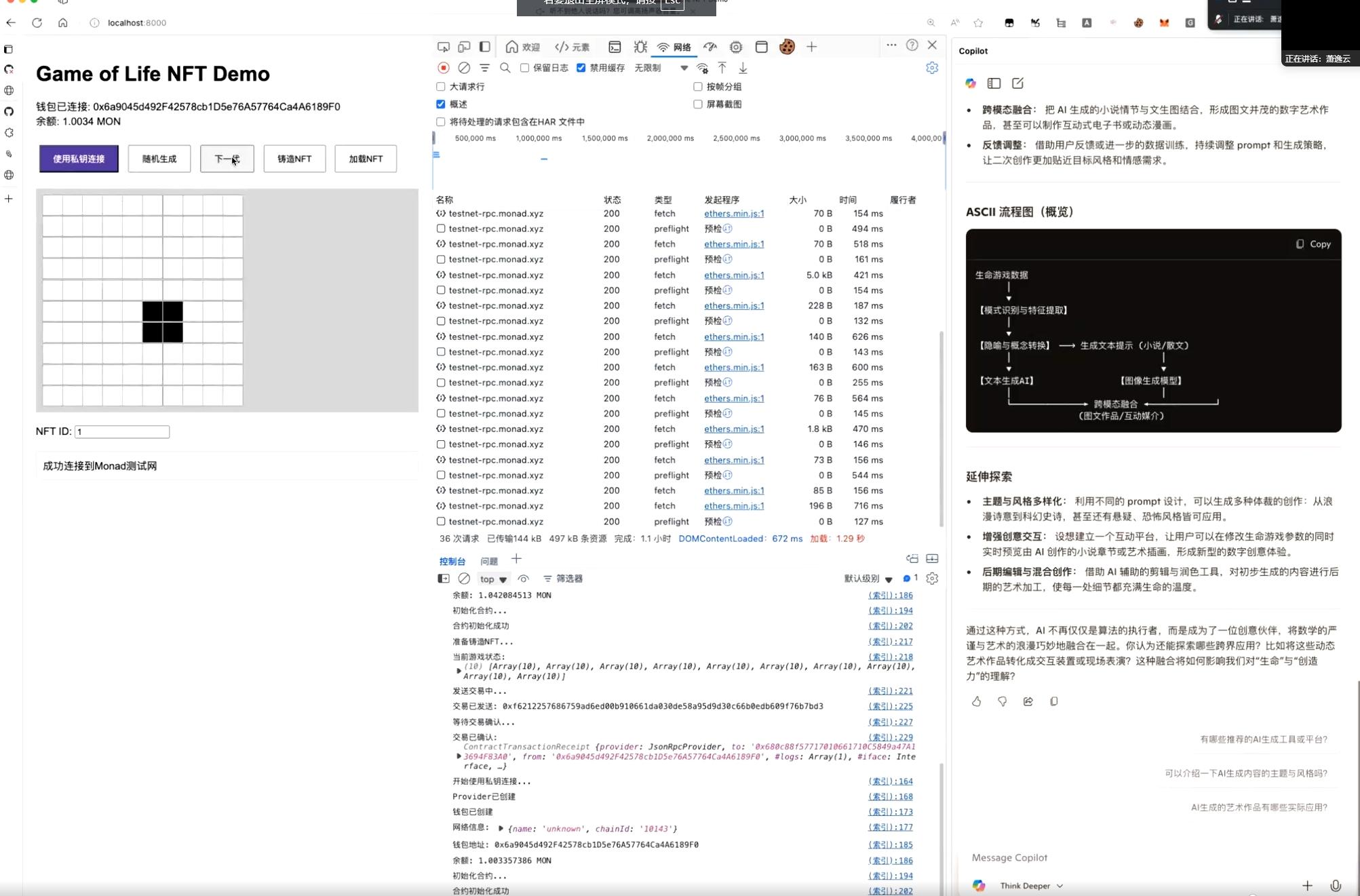
Task: Switch to the 元素 tab
Action: [572, 47]
